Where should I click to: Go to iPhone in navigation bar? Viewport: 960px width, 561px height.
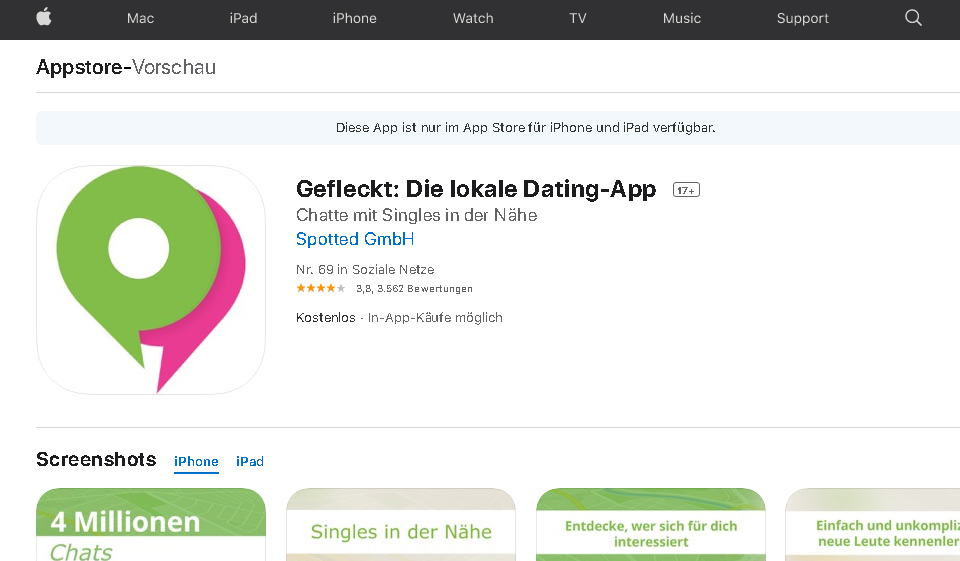click(x=355, y=18)
